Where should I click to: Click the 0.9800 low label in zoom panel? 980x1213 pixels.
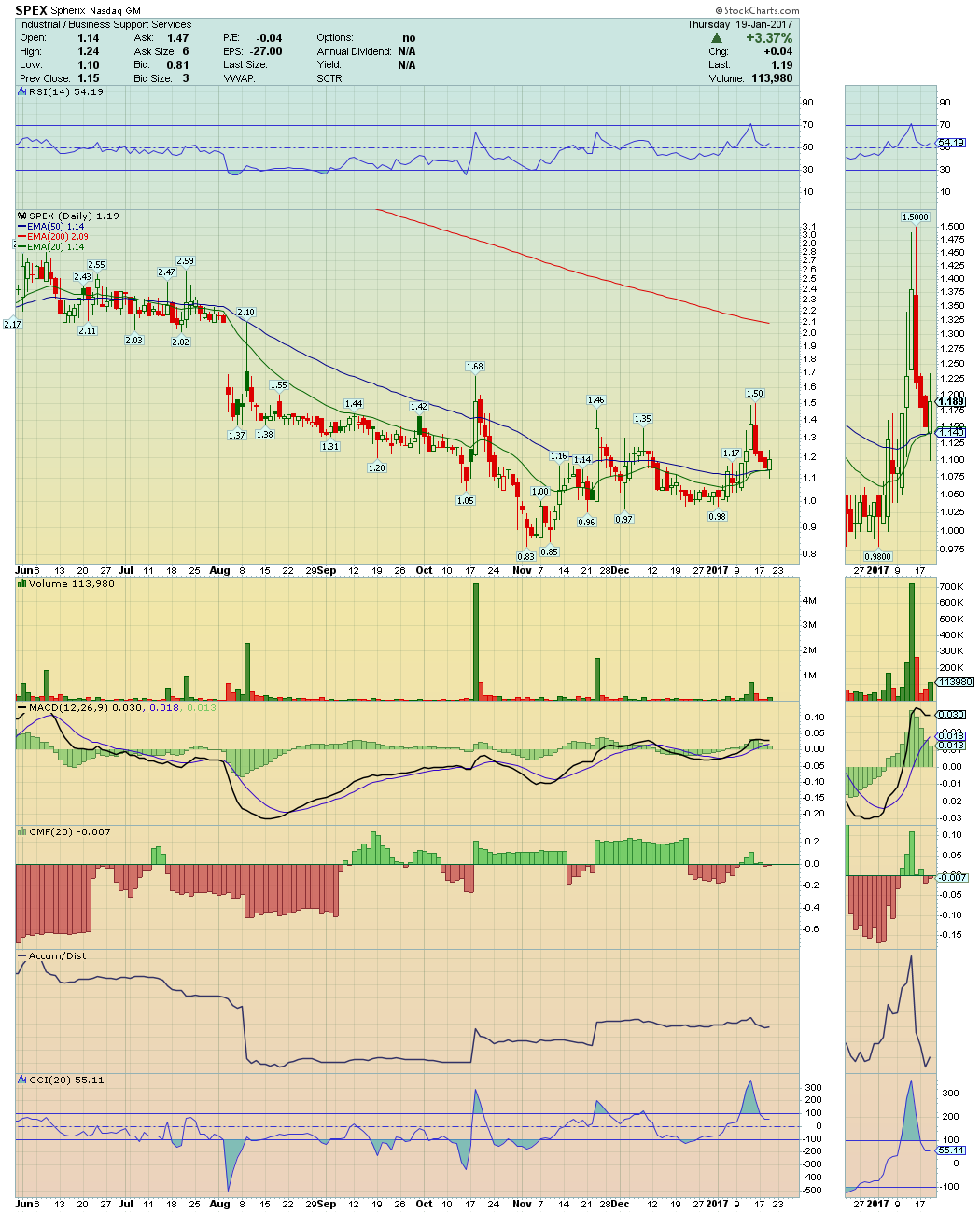coord(877,556)
